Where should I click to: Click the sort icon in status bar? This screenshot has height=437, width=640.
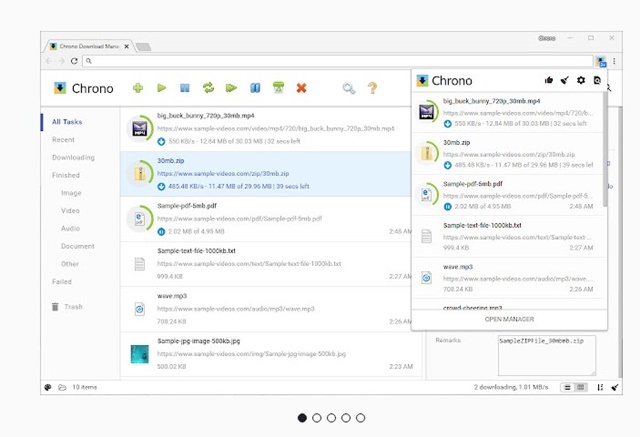(x=600, y=387)
